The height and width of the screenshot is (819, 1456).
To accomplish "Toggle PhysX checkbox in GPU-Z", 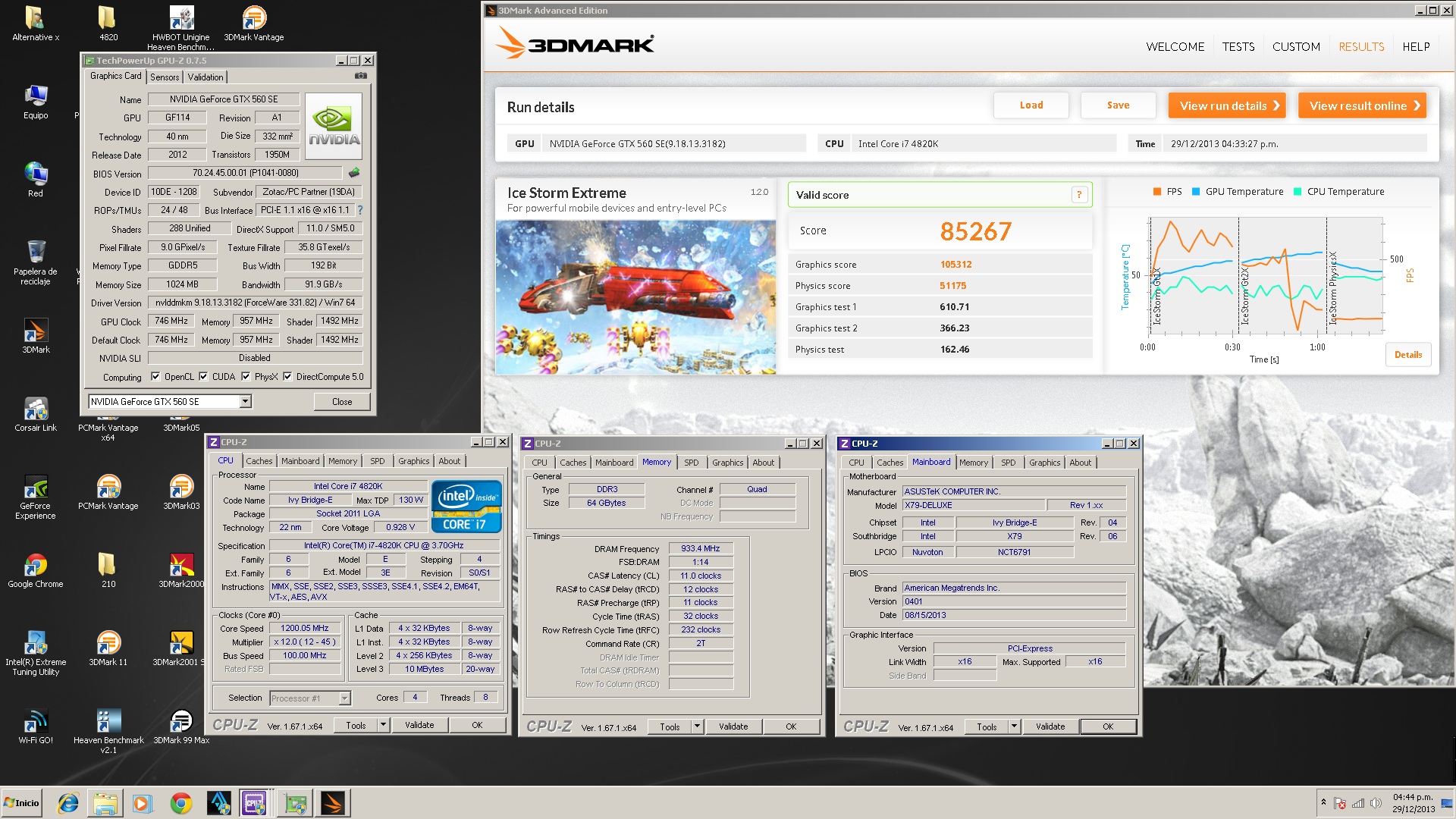I will click(x=246, y=376).
